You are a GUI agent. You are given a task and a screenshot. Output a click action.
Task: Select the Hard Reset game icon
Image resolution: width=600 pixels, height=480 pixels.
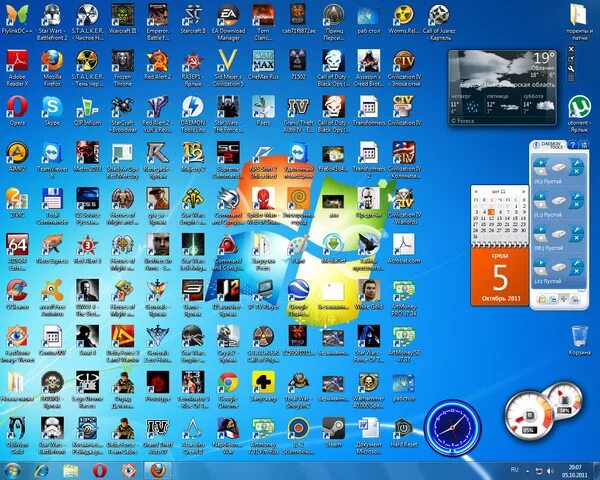point(404,433)
